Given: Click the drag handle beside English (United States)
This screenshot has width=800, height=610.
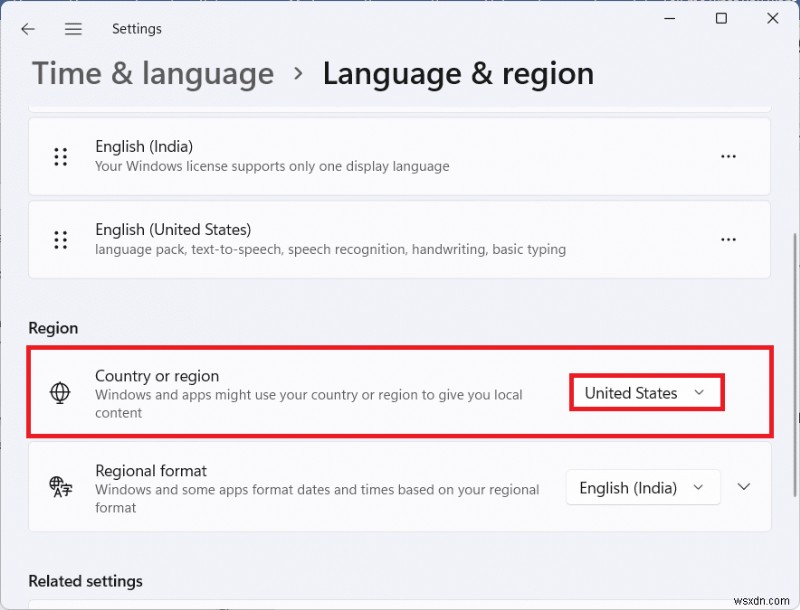Looking at the screenshot, I should pos(60,239).
